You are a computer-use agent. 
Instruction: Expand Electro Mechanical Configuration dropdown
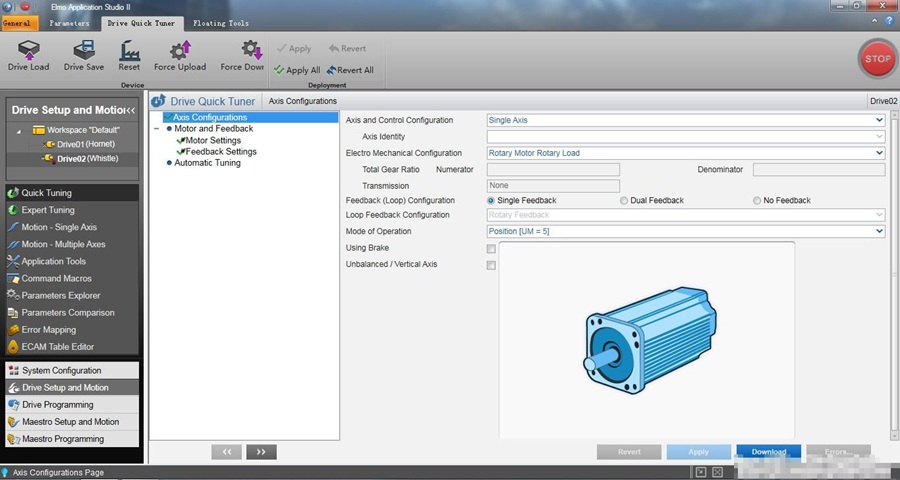pos(685,153)
